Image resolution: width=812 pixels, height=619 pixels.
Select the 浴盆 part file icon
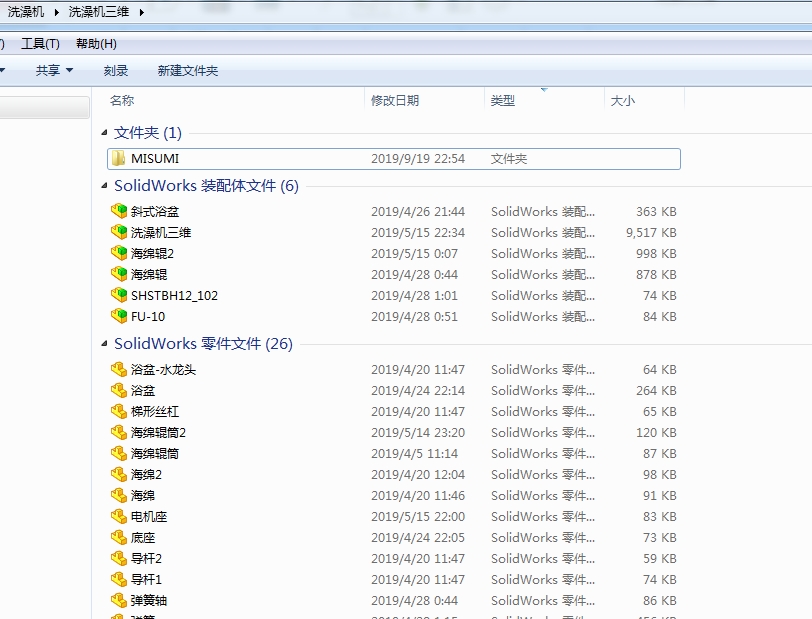119,390
